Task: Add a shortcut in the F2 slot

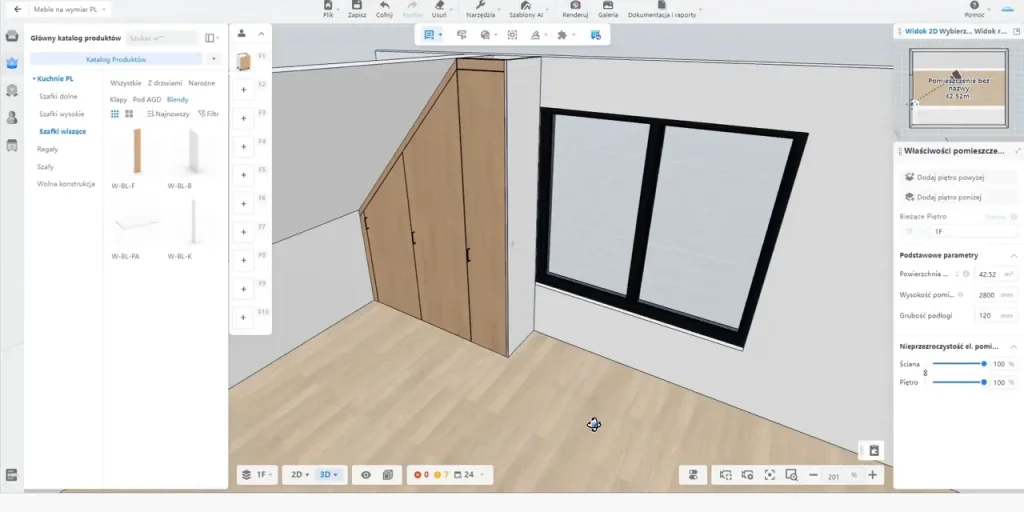Action: [x=244, y=89]
